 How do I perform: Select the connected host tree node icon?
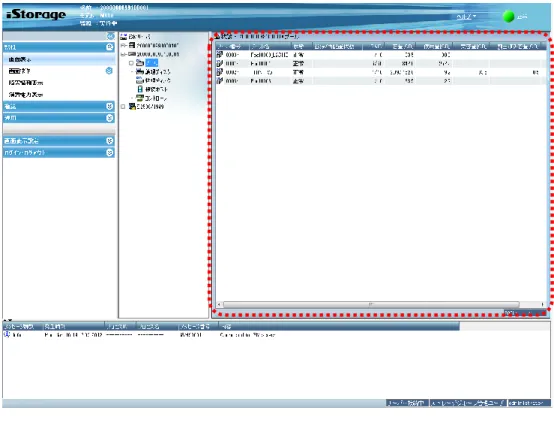point(140,89)
